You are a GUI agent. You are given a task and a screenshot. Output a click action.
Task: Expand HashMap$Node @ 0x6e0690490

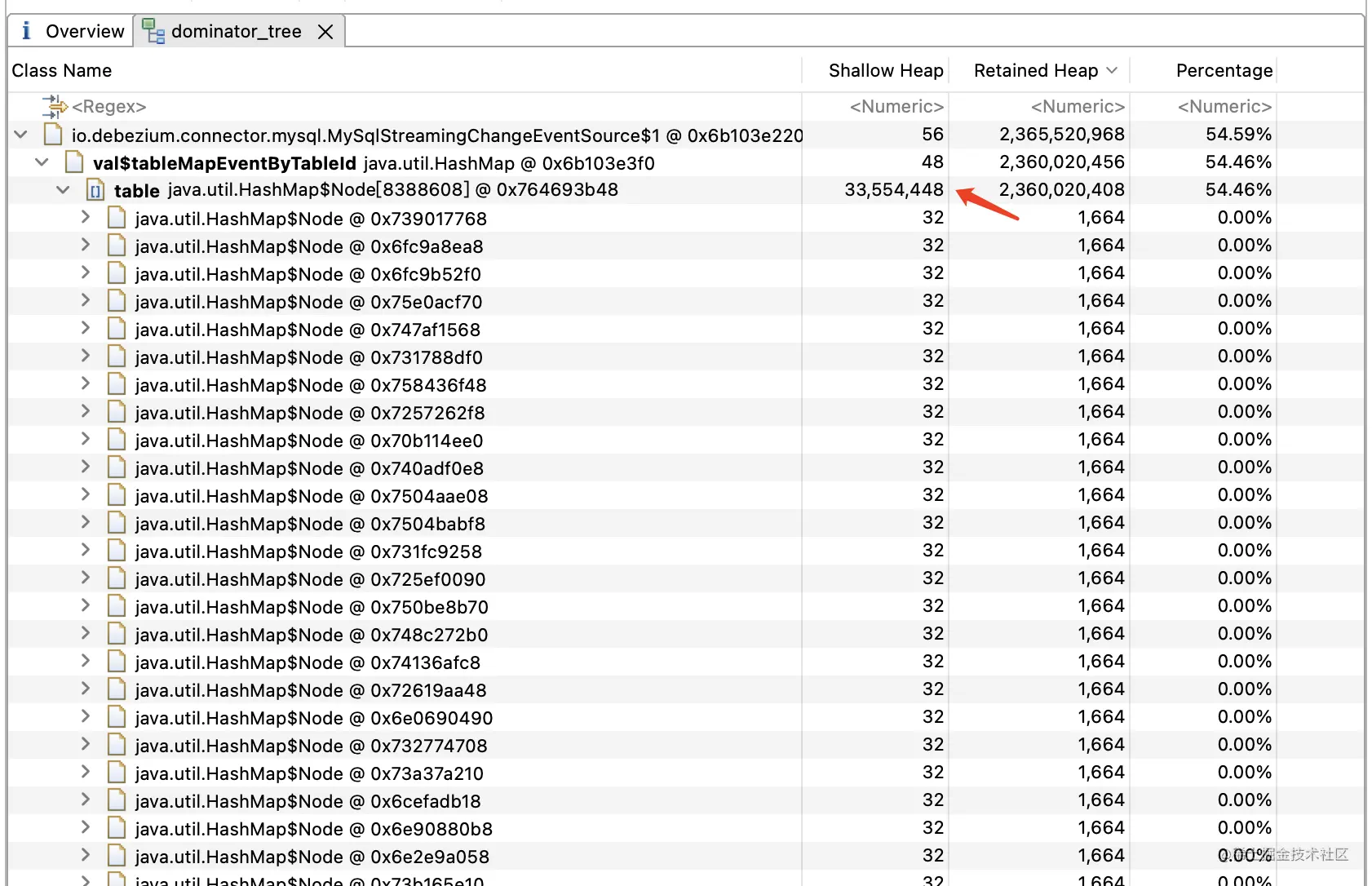85,716
